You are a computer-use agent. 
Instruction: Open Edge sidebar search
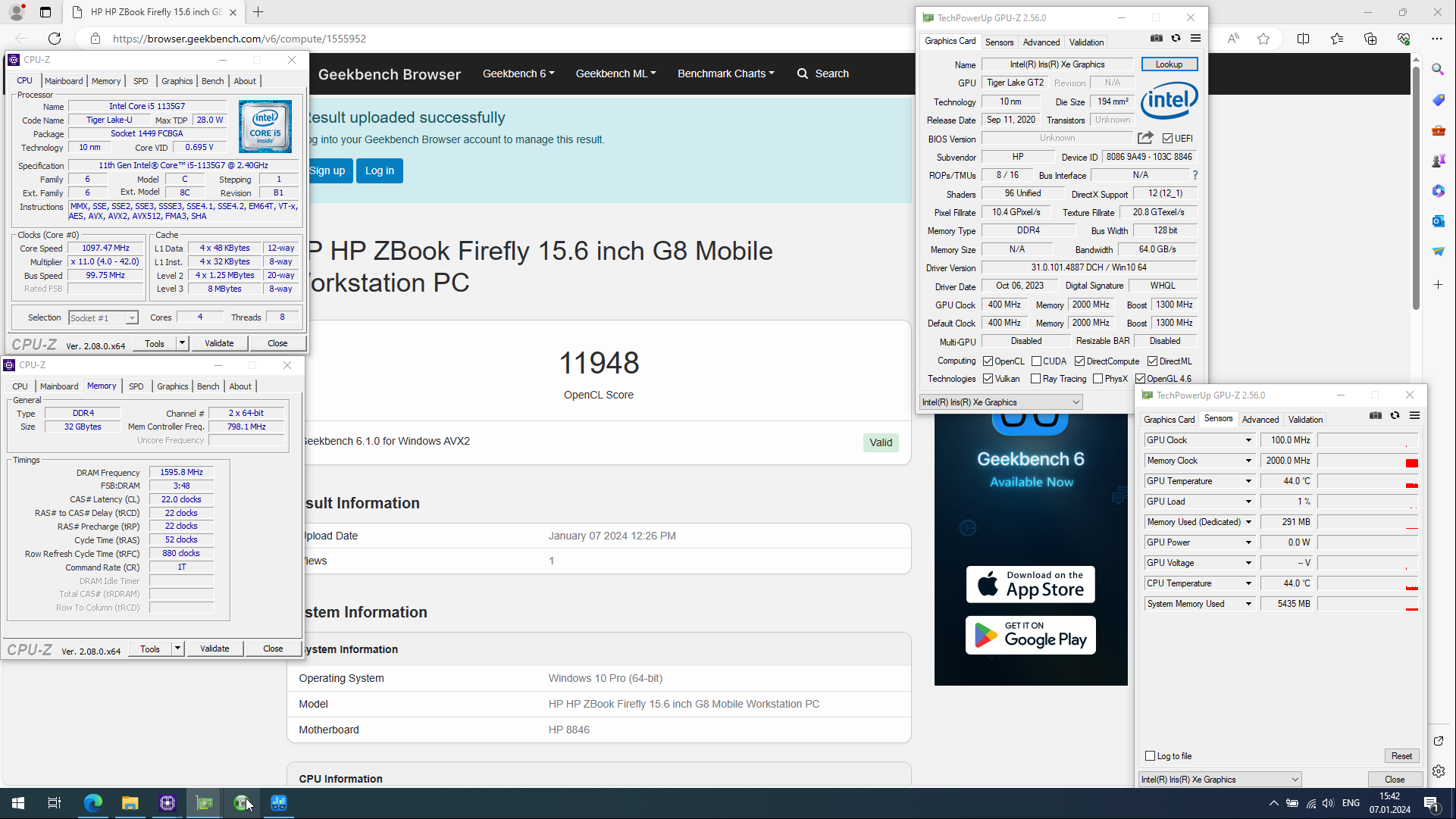(1438, 70)
